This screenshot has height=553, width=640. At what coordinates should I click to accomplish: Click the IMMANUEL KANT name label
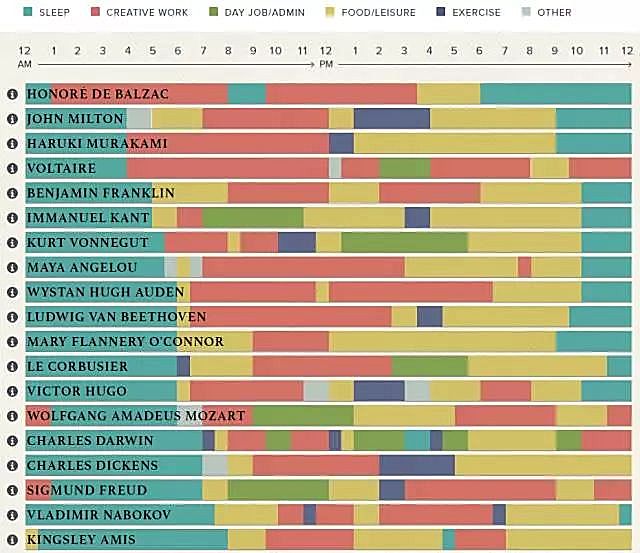88,218
